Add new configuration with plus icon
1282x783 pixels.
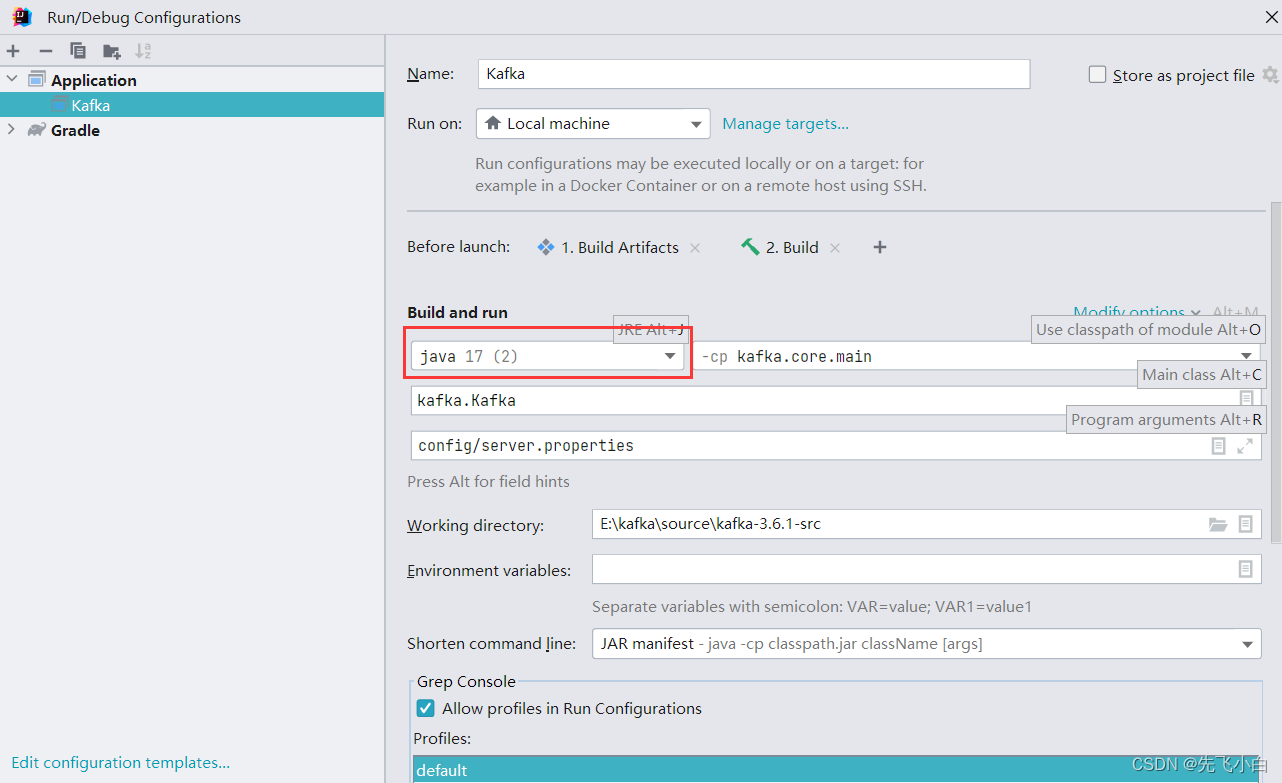click(x=13, y=51)
